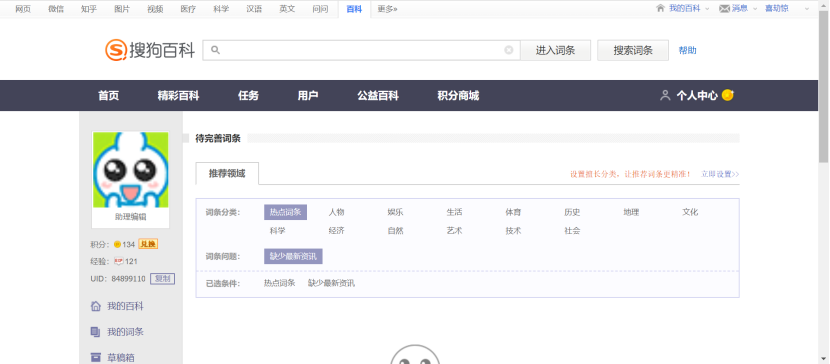Expand the 消息 dropdown arrow
Screen dimensions: 830x364
click(754, 9)
